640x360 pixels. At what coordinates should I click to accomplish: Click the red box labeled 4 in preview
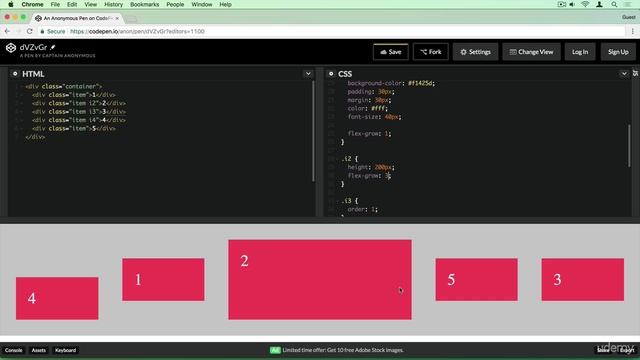pos(57,298)
